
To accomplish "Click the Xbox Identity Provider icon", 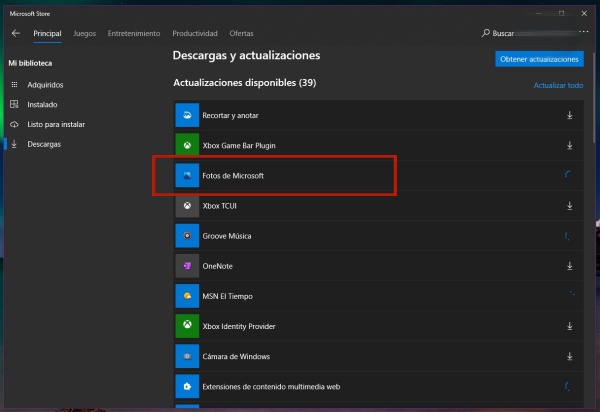I will [x=187, y=326].
